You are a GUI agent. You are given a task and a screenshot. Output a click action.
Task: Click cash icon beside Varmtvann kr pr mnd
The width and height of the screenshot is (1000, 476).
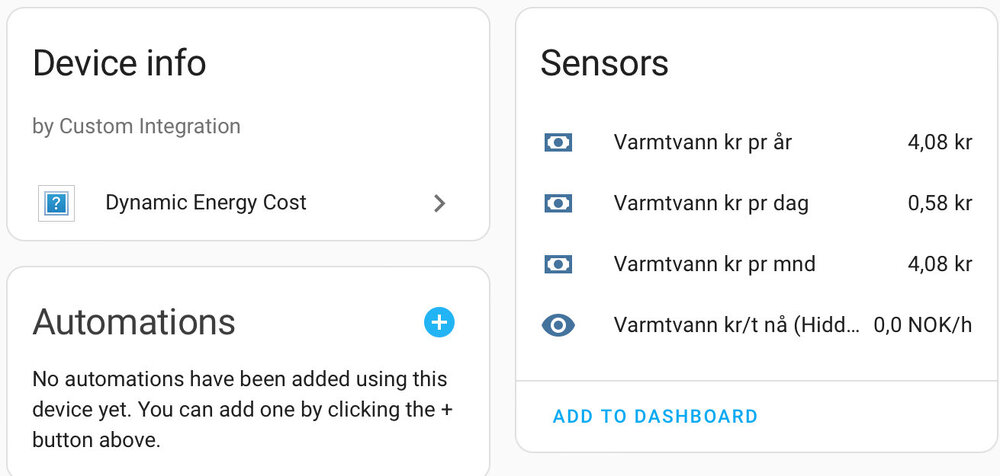click(558, 264)
